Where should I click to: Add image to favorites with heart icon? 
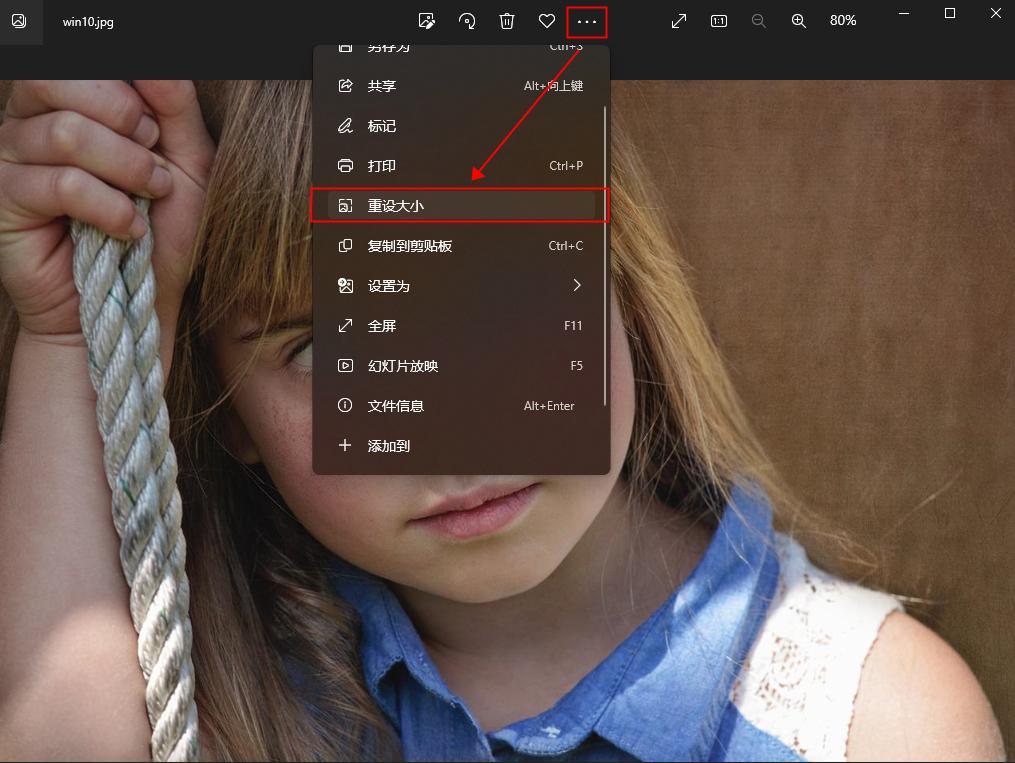tap(545, 21)
